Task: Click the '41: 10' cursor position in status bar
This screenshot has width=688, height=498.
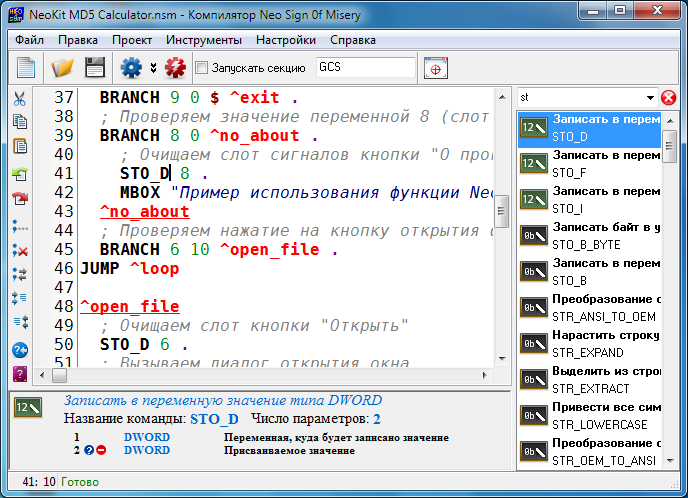Action: tap(39, 482)
